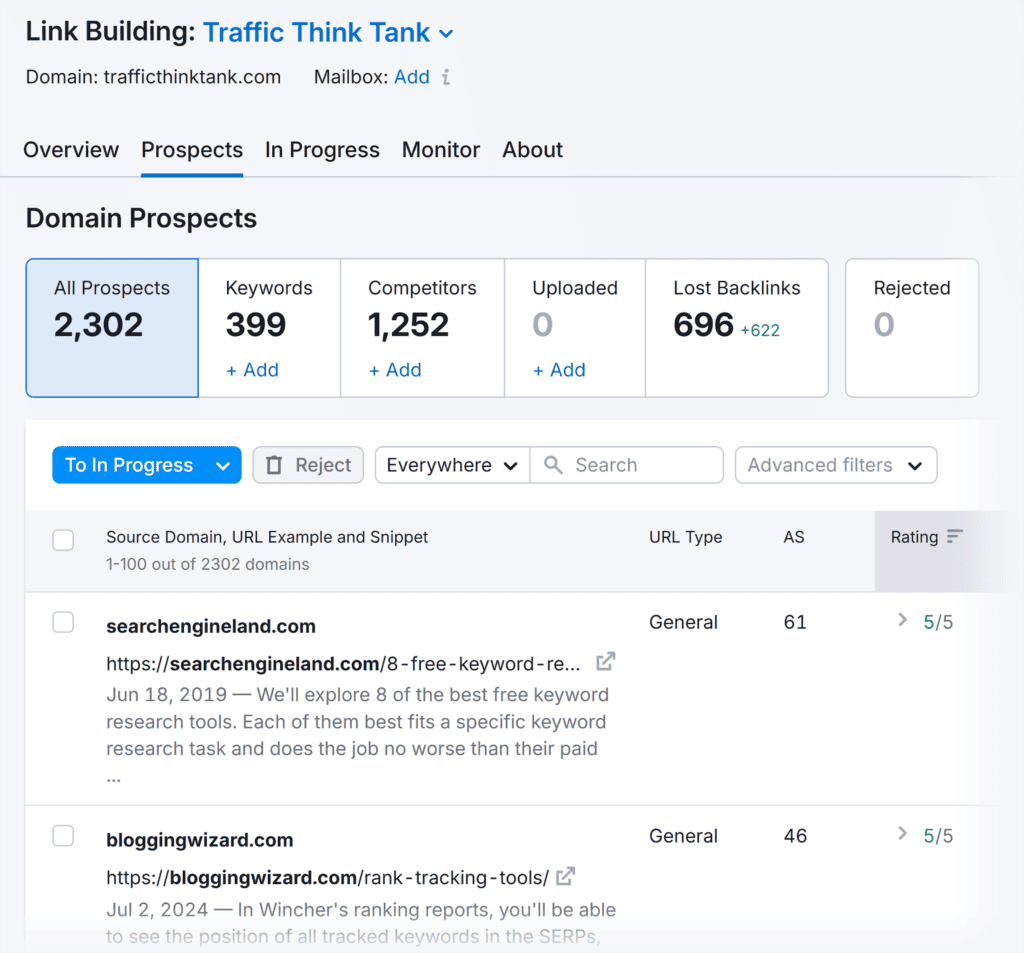Screen dimensions: 1024x953
Task: Check the searchengineland.com row checkbox
Action: pyautogui.click(x=63, y=622)
